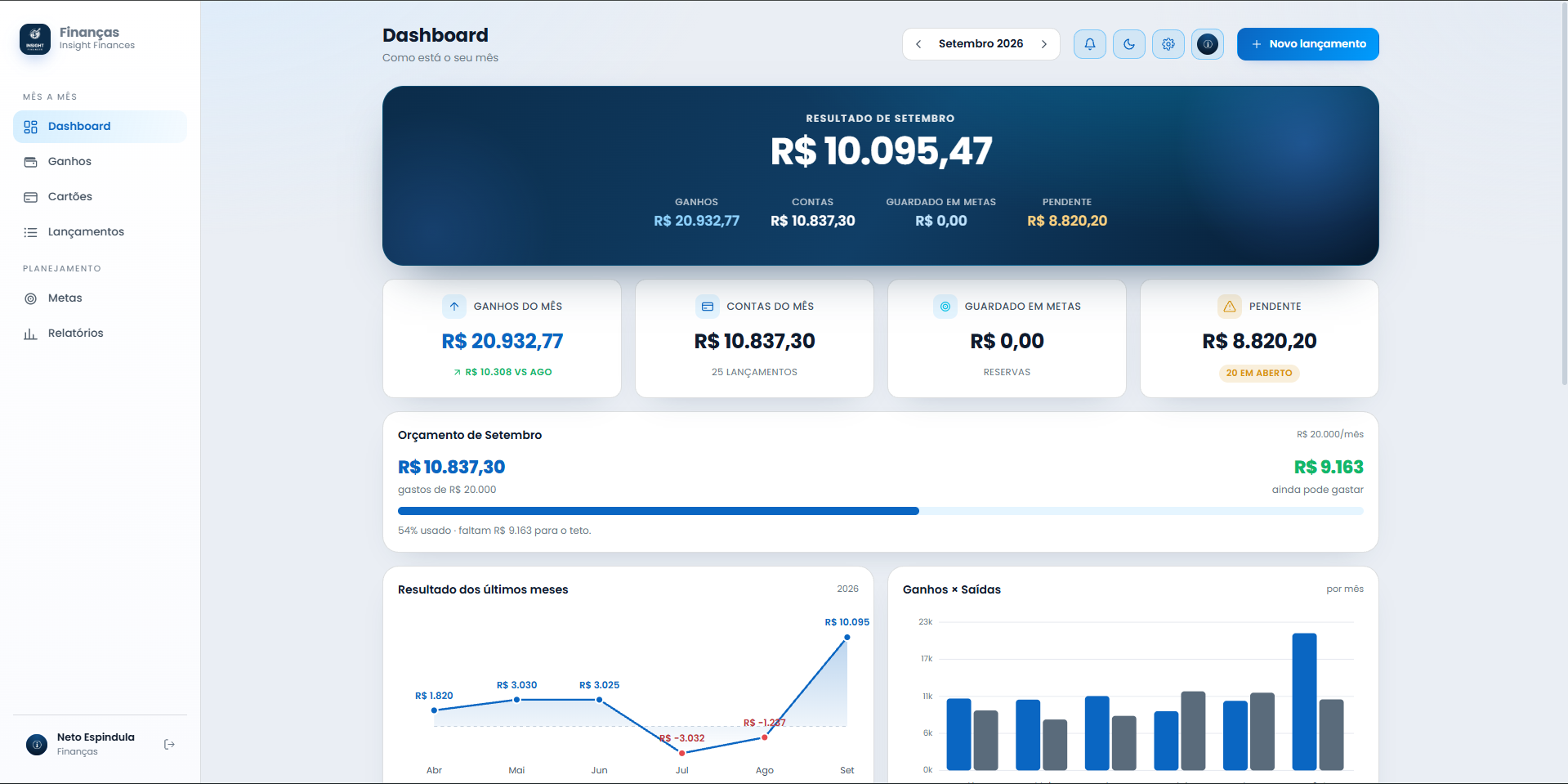Open Relatórios in the sidebar
This screenshot has height=784, width=1568.
click(x=100, y=334)
